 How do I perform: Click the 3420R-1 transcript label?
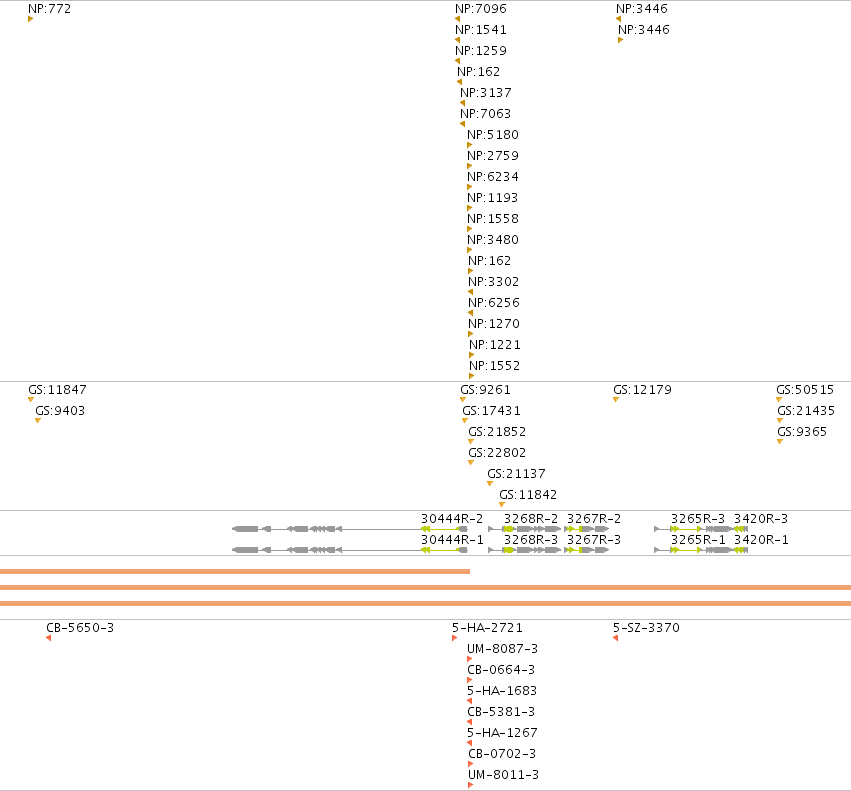click(761, 540)
